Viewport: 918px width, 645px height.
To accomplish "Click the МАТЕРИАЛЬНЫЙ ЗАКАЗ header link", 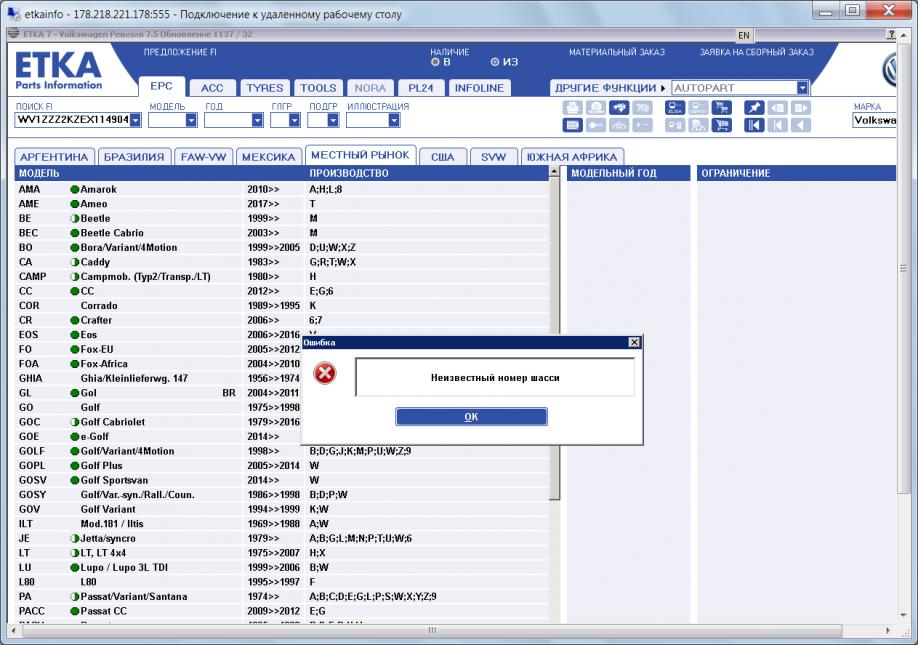I will tap(616, 52).
